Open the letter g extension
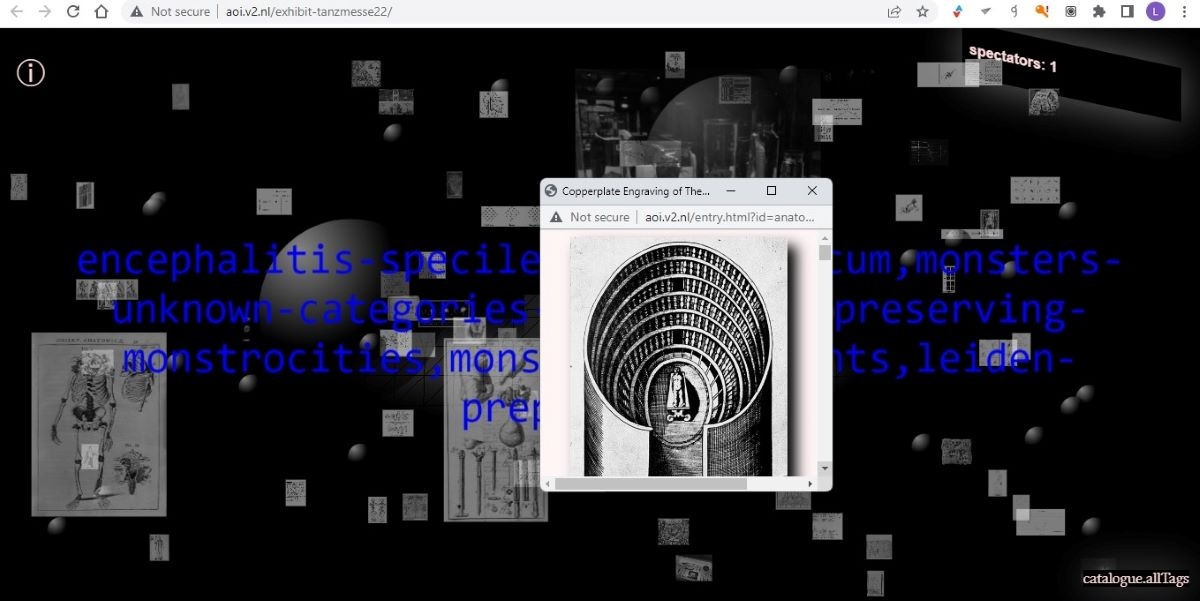 1014,12
